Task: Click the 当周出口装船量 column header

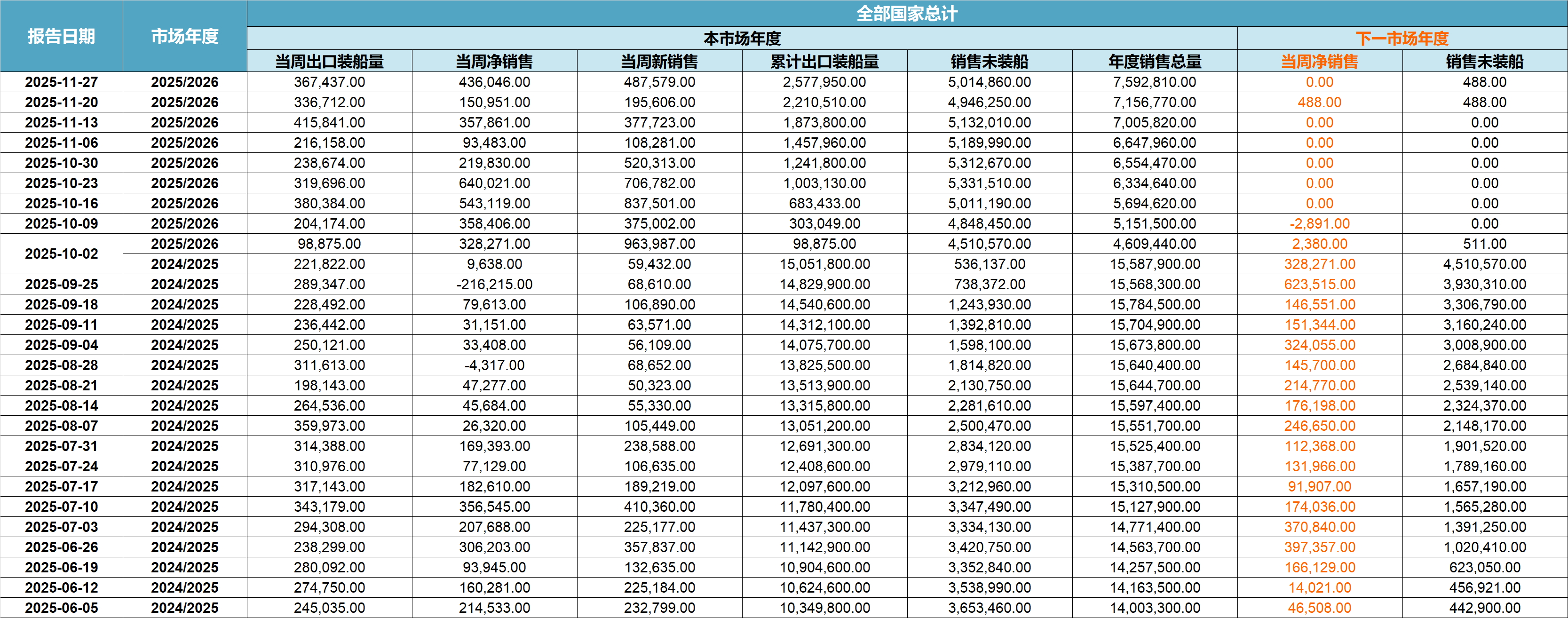Action: point(329,62)
